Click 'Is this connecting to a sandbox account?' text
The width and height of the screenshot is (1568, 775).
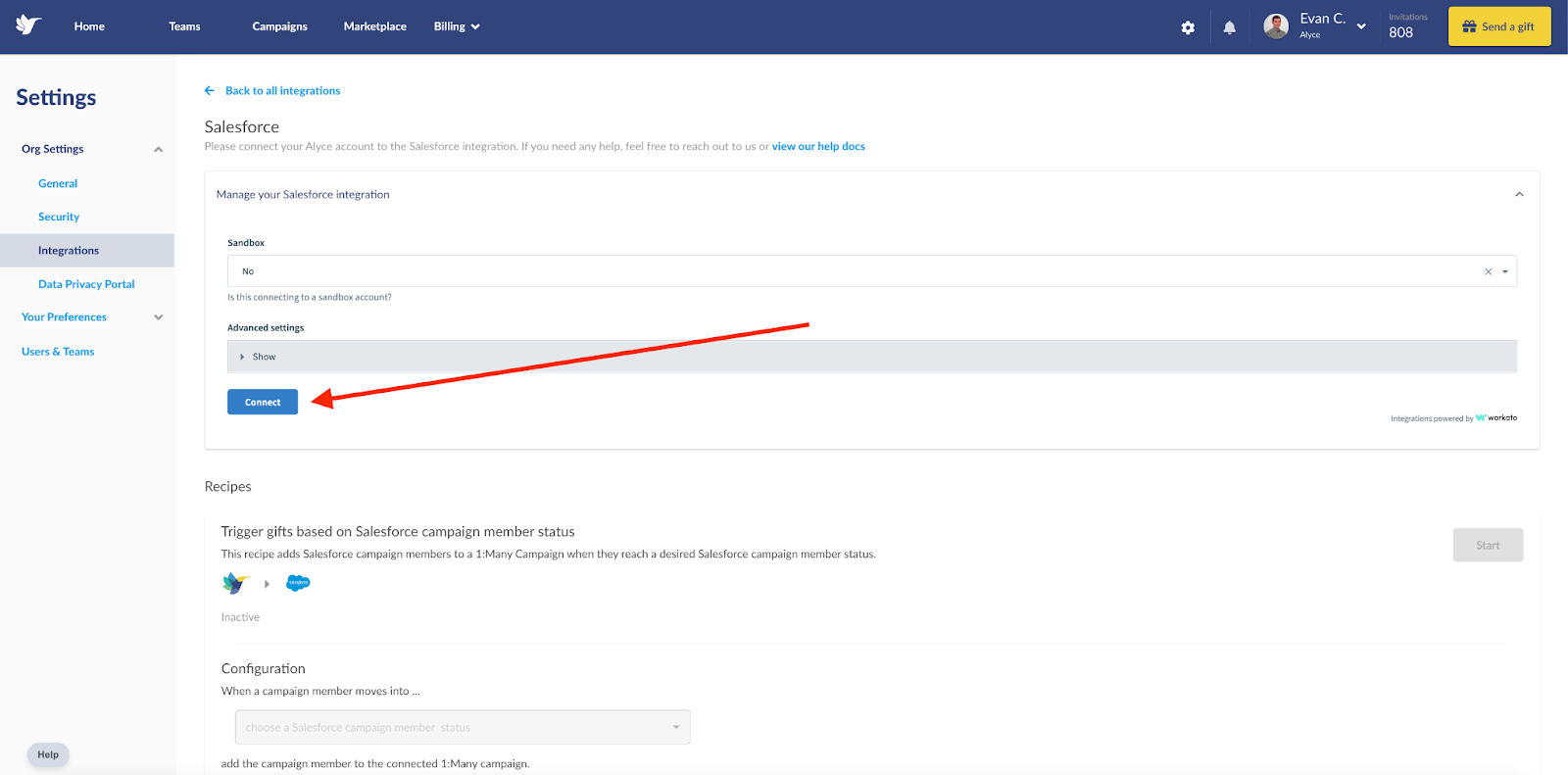tap(310, 297)
